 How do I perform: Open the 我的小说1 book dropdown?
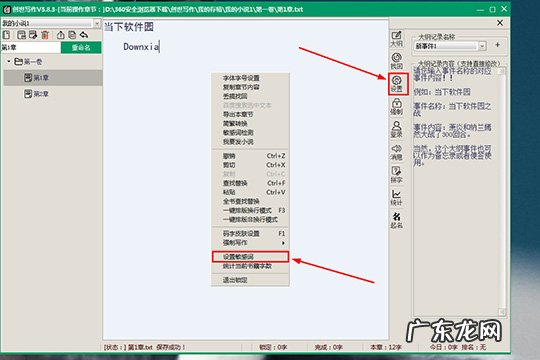coord(97,23)
